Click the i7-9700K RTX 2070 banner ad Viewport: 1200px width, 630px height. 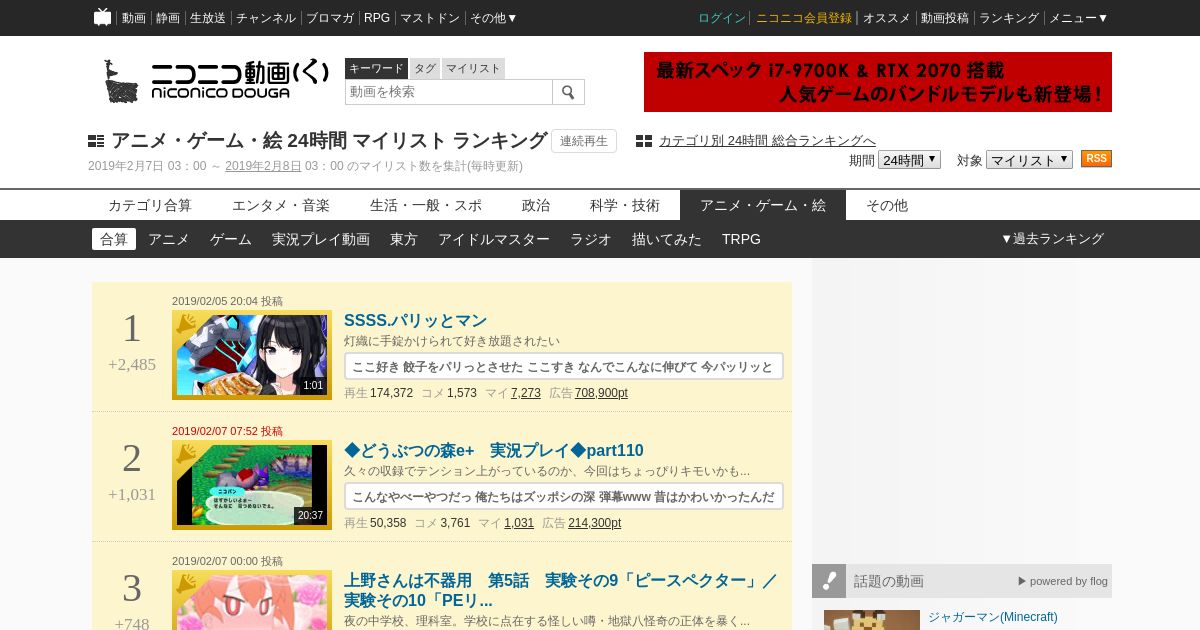[878, 82]
